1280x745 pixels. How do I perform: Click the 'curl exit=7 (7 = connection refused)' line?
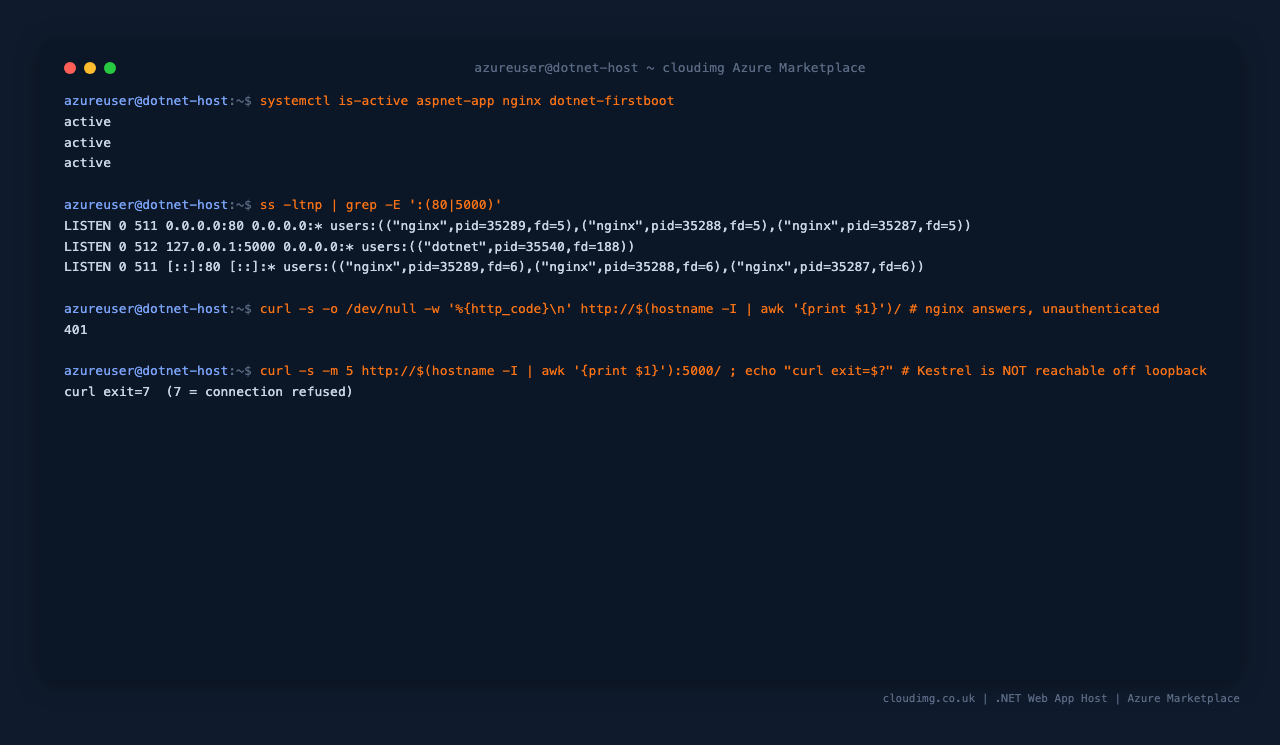click(x=209, y=392)
